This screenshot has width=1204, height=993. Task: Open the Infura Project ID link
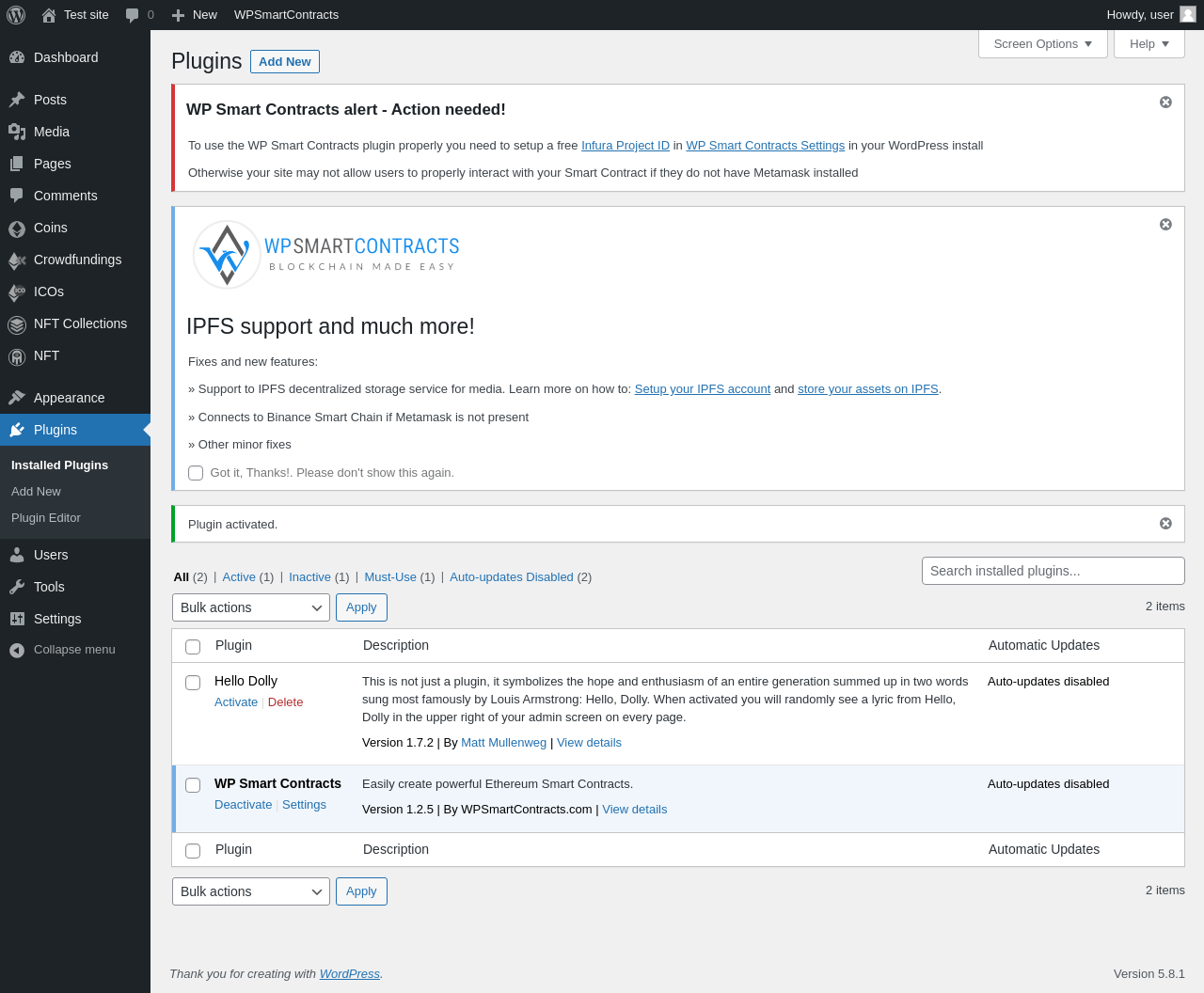[626, 146]
